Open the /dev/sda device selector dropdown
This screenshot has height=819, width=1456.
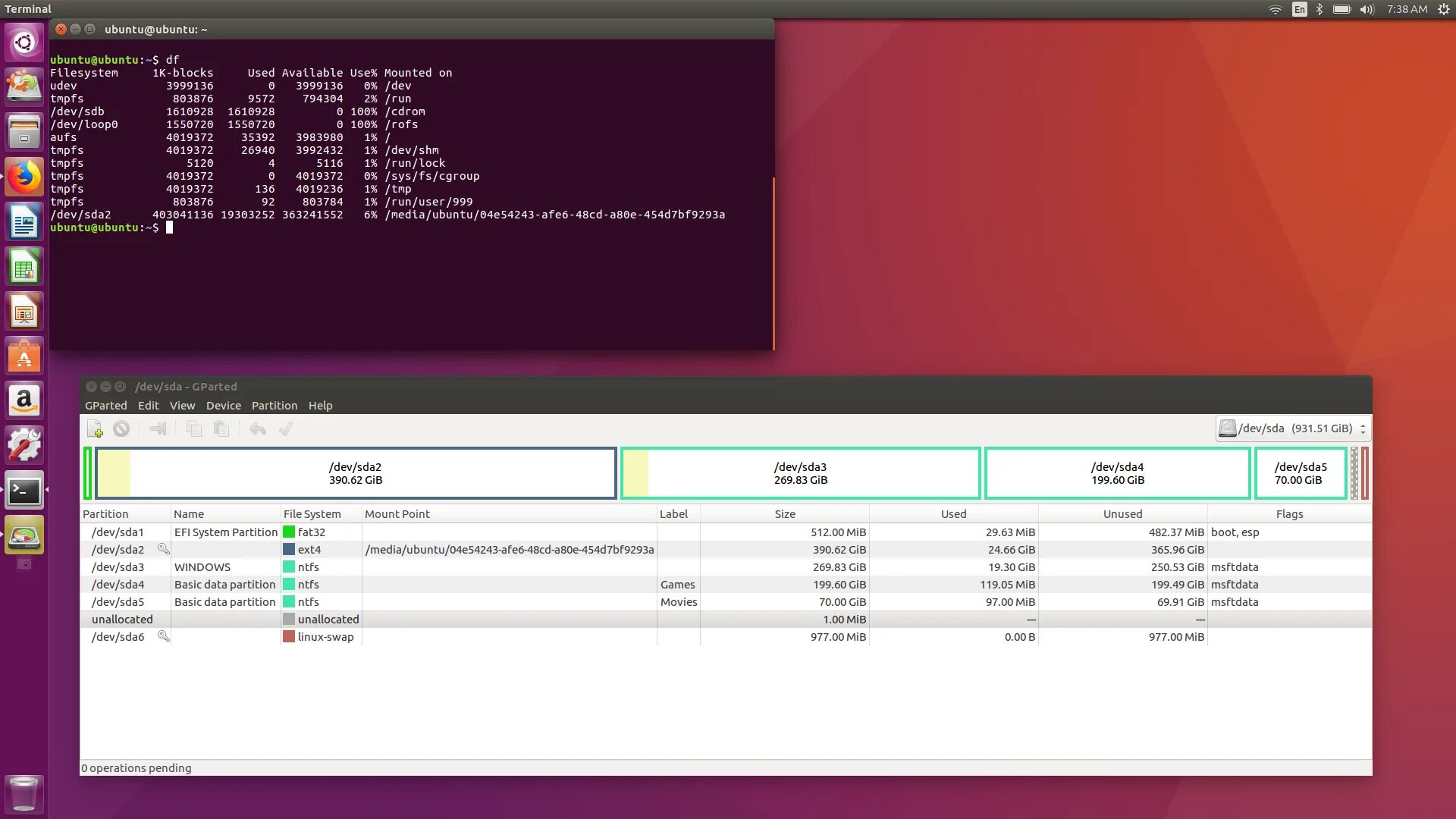(1293, 428)
